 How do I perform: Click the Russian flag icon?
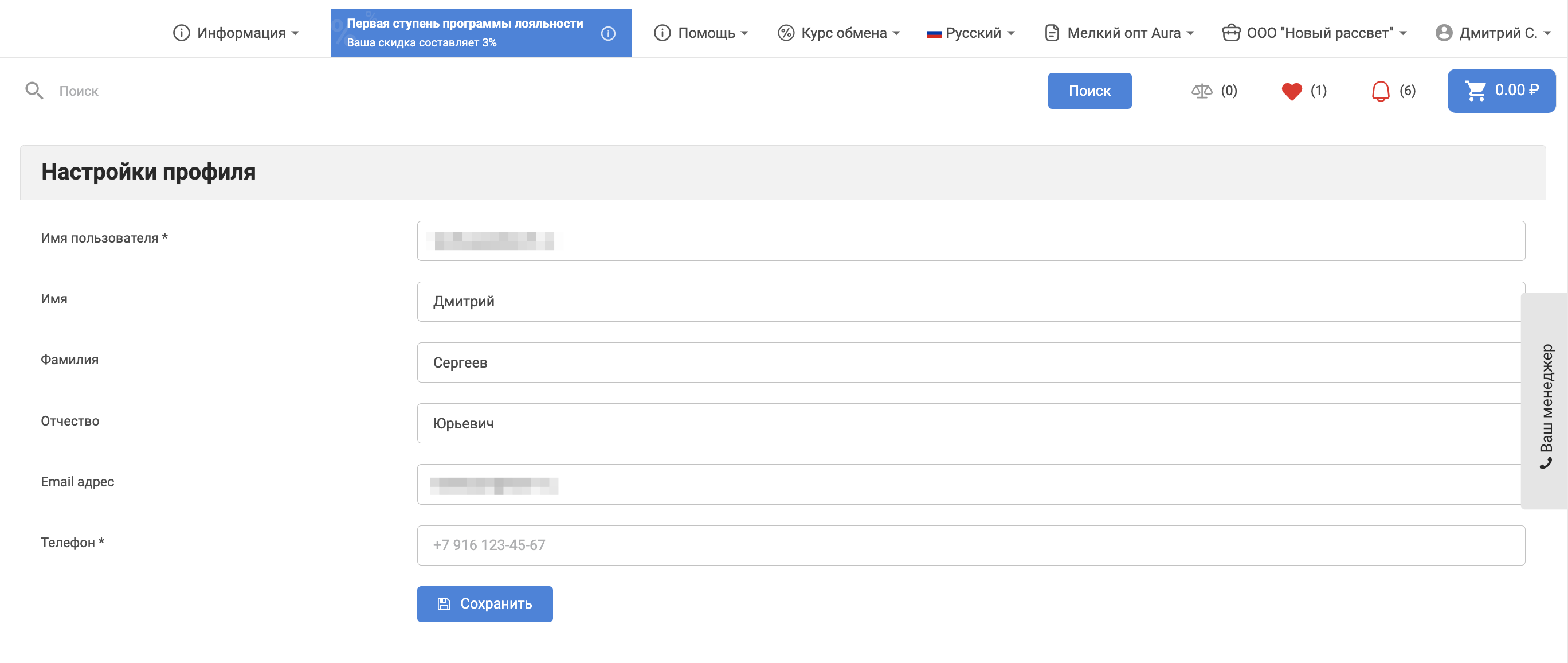(x=934, y=33)
